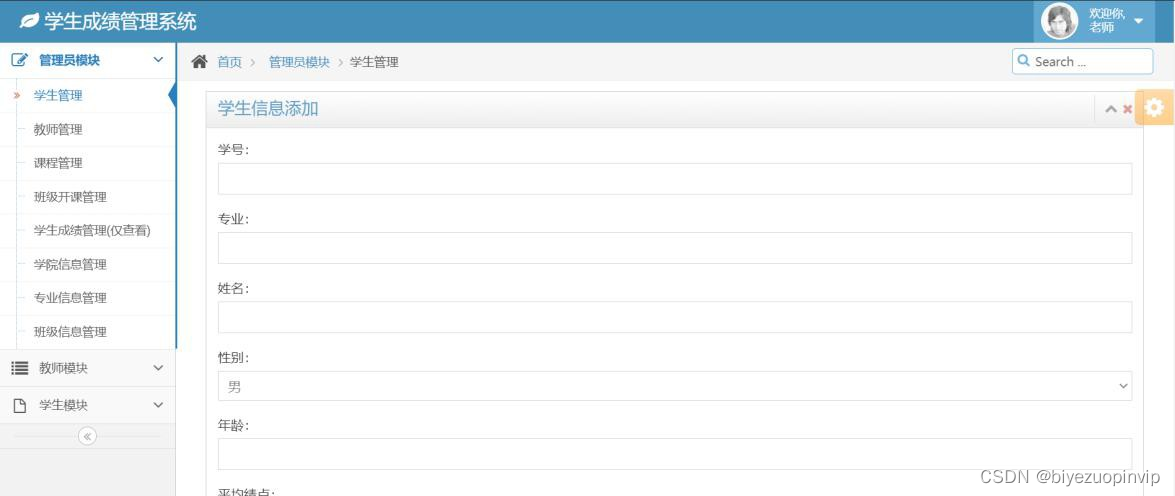Click the 教师模块 list icon

click(x=20, y=368)
